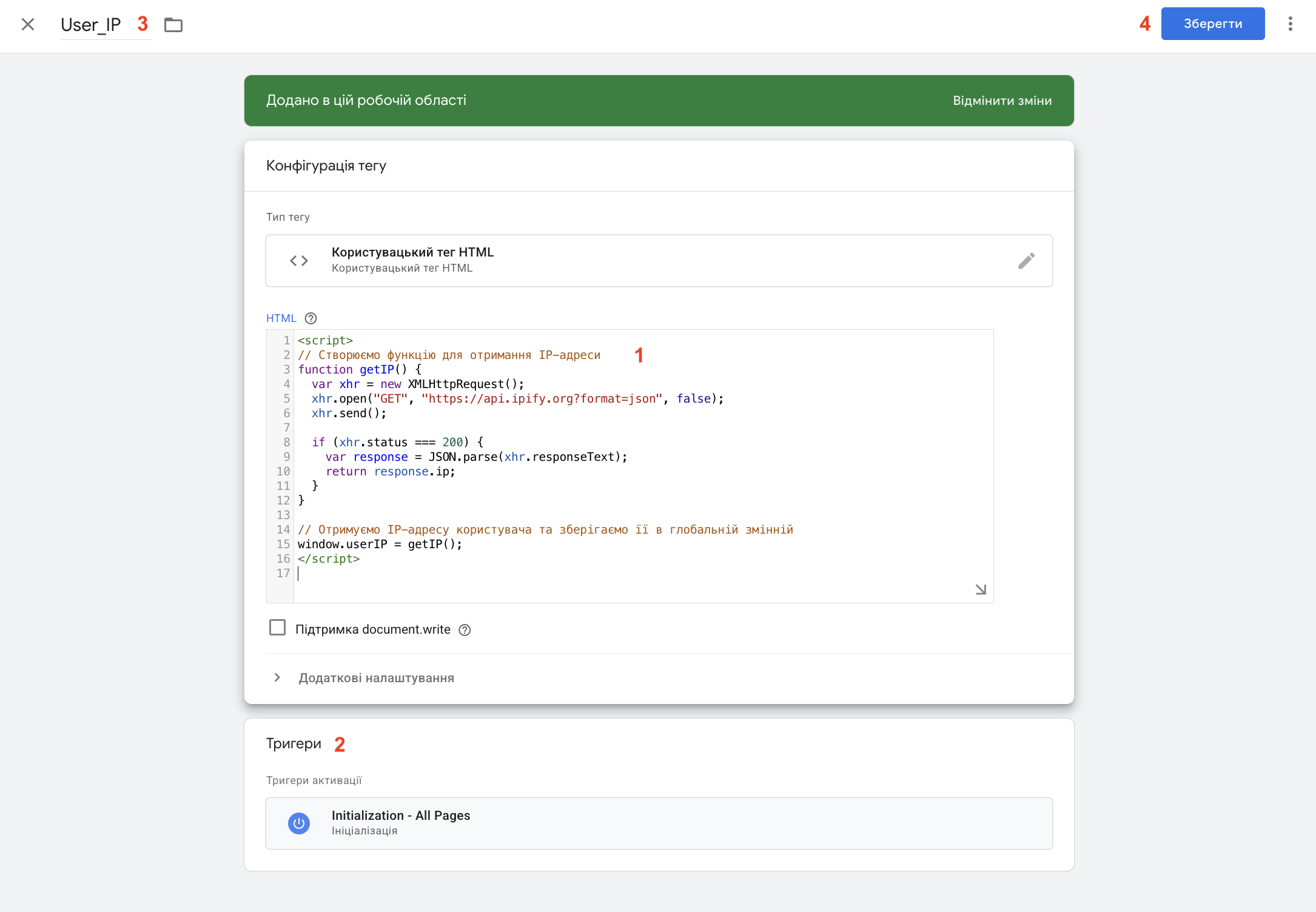Screen dimensions: 1316x912
Task: Select the Initialization - All Pages trigger
Action: (x=659, y=823)
